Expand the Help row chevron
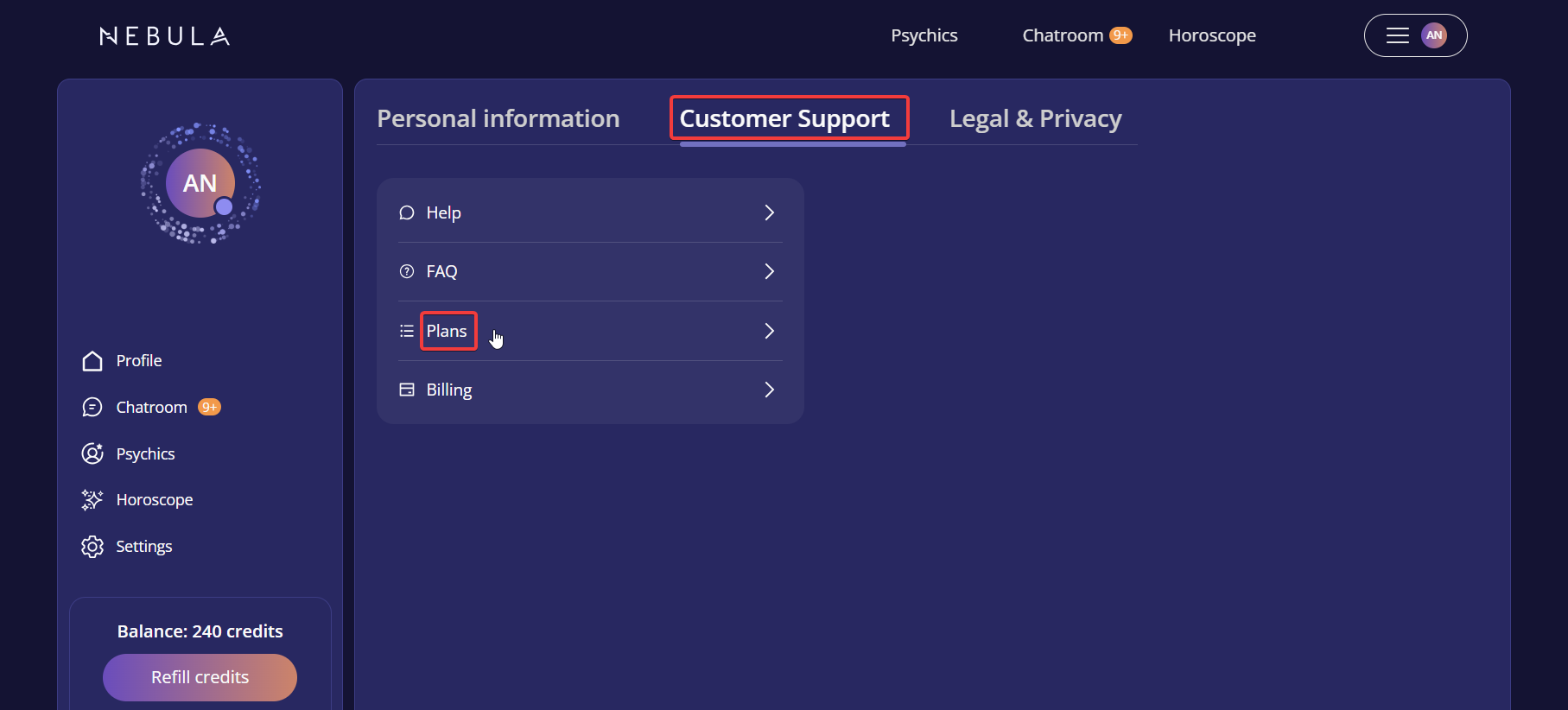 click(769, 212)
